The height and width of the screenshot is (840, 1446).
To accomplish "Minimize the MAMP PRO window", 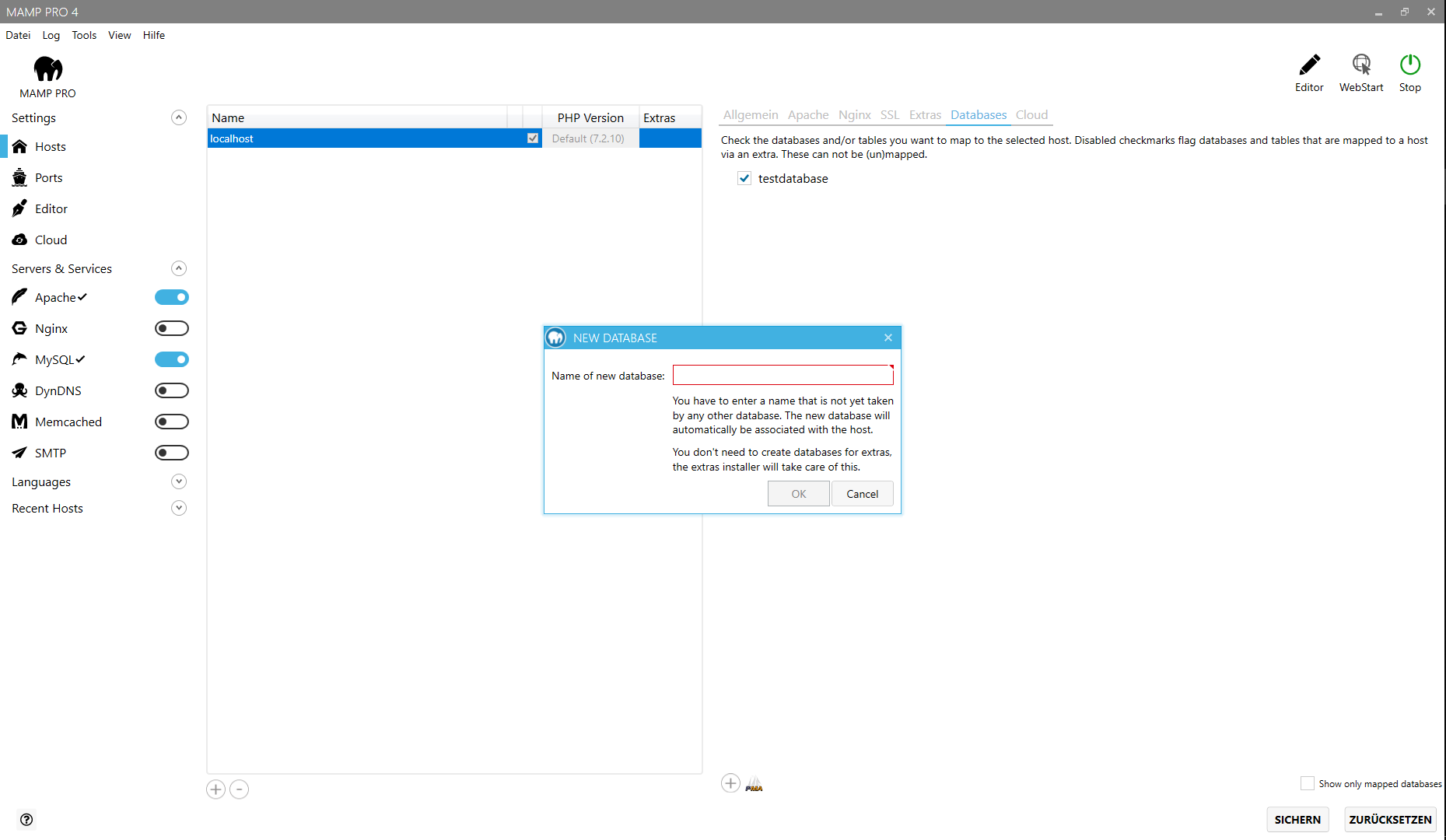I will (x=1378, y=12).
